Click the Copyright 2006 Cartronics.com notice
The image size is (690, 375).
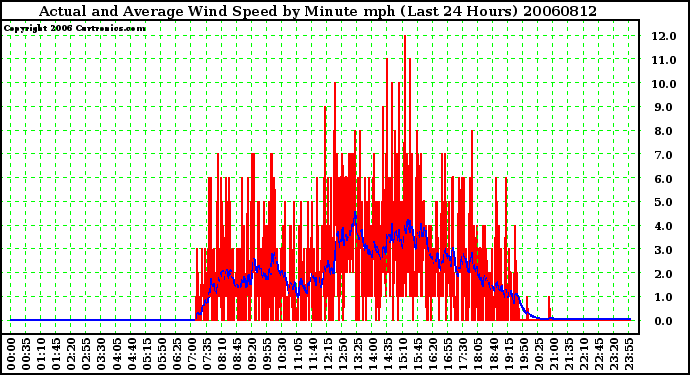(75, 28)
